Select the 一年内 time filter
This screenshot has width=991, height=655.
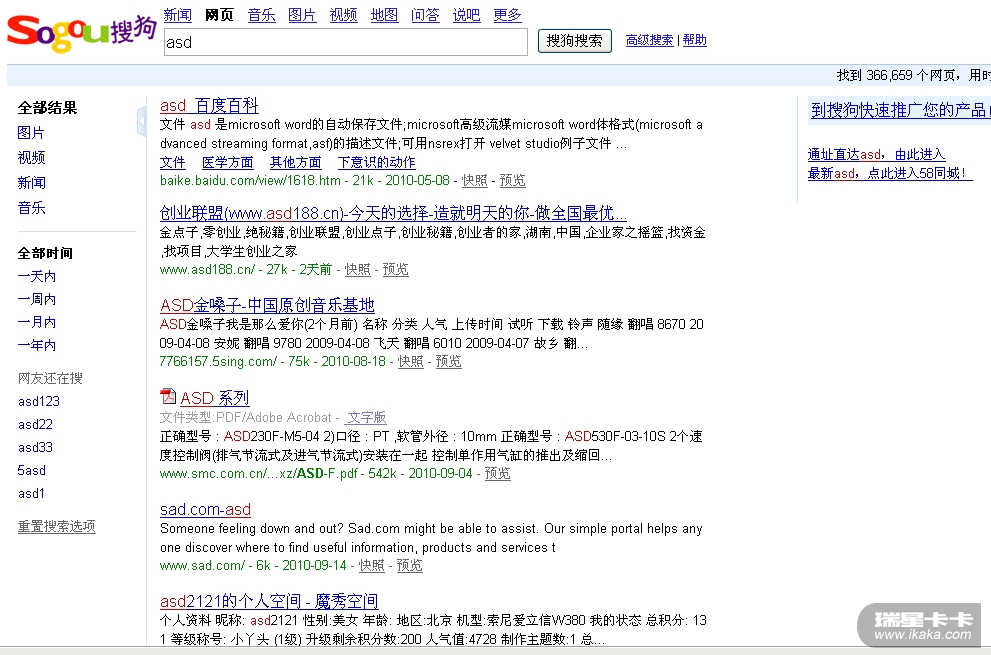(37, 345)
